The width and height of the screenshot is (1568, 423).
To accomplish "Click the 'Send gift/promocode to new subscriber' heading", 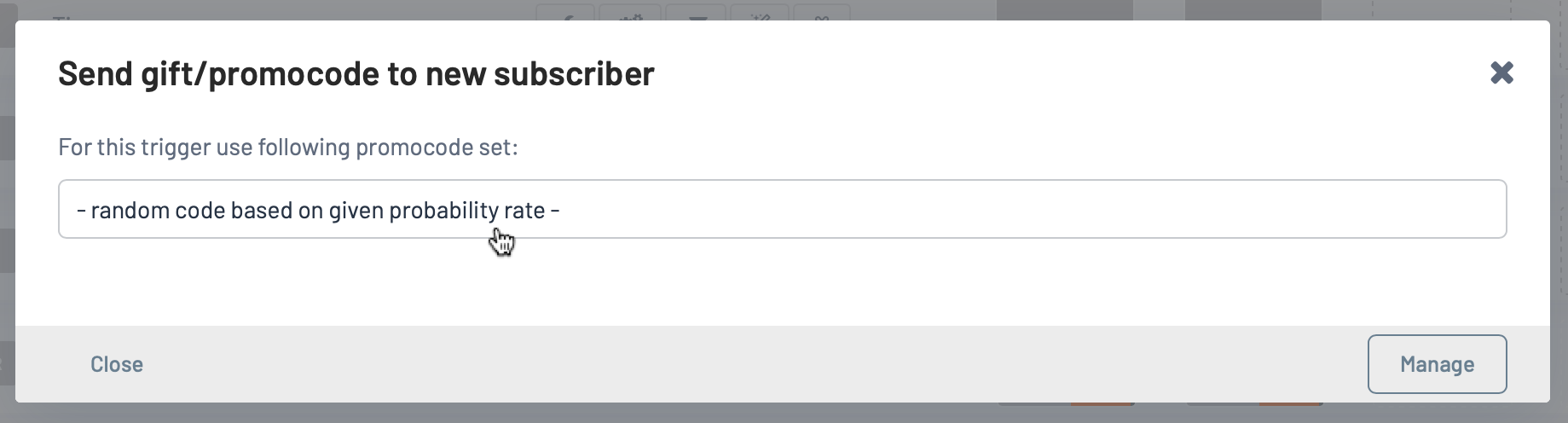I will click(356, 73).
